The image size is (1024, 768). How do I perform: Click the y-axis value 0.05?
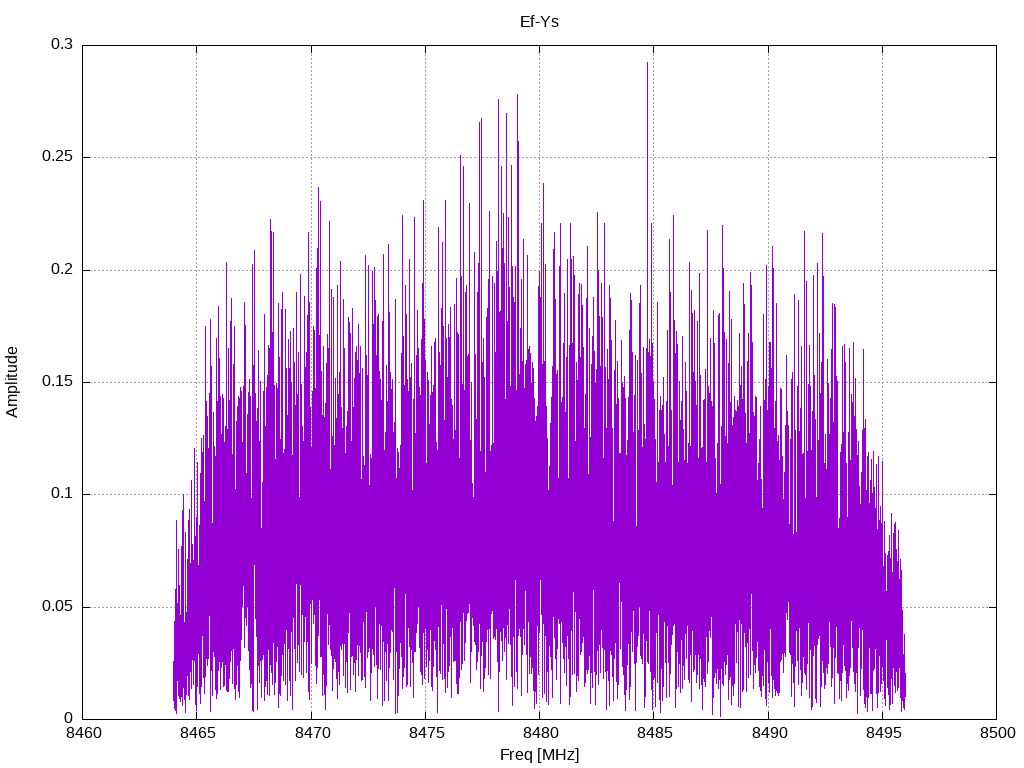[x=57, y=606]
